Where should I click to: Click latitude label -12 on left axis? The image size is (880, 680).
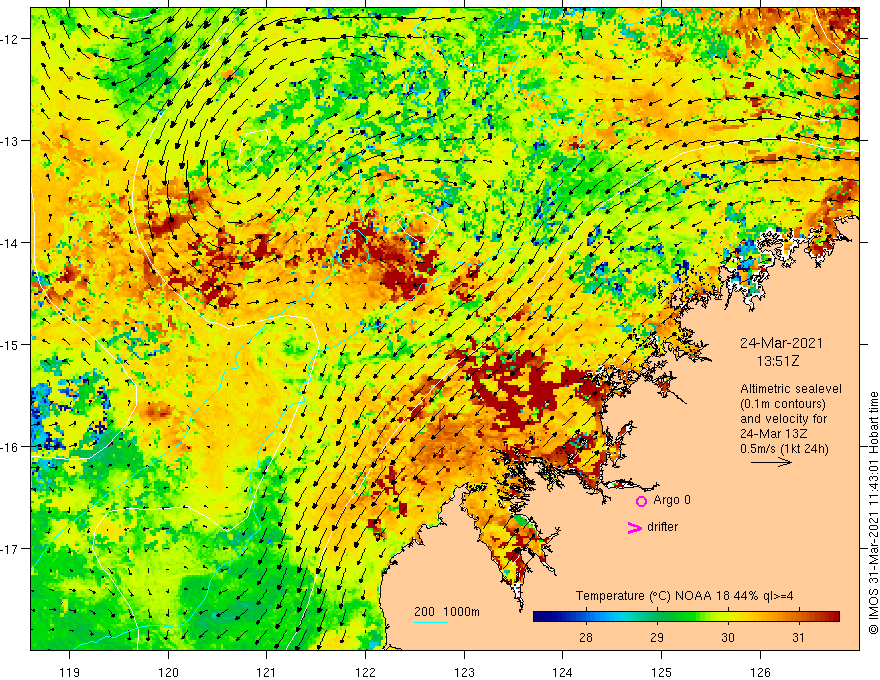[x=10, y=39]
